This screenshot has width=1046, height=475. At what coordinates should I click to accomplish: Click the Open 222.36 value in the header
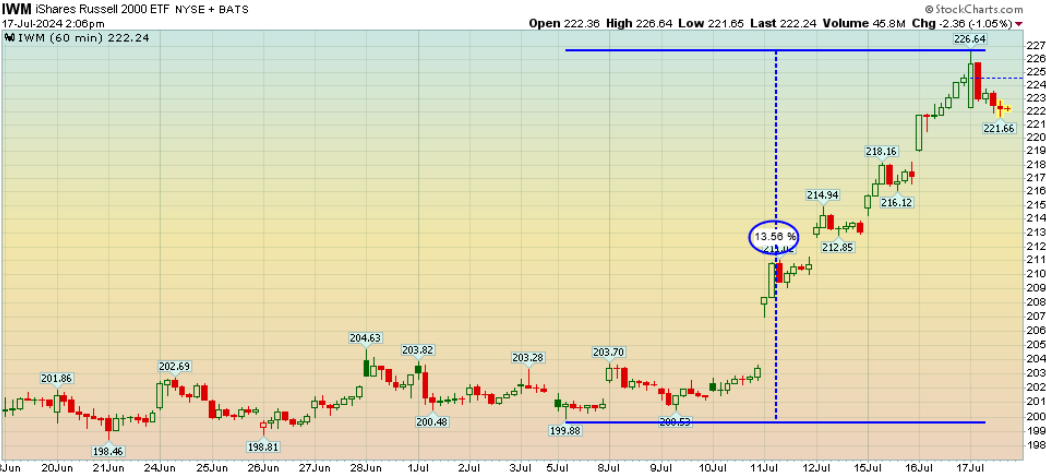click(x=562, y=23)
